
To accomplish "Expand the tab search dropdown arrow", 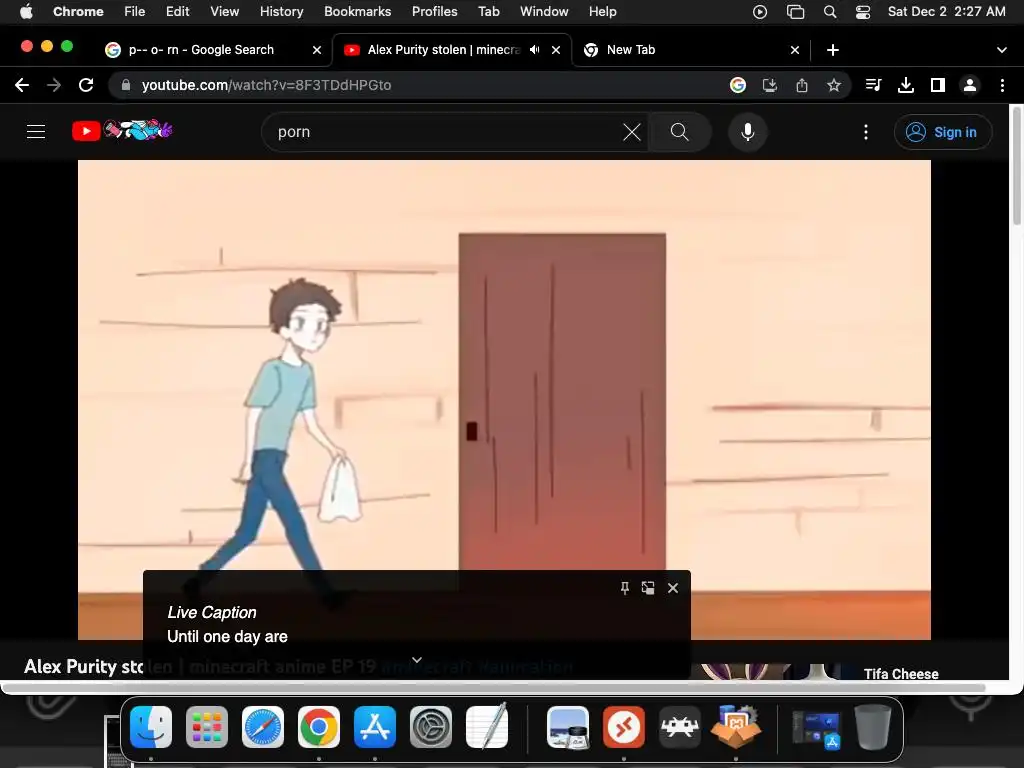I will (1002, 50).
